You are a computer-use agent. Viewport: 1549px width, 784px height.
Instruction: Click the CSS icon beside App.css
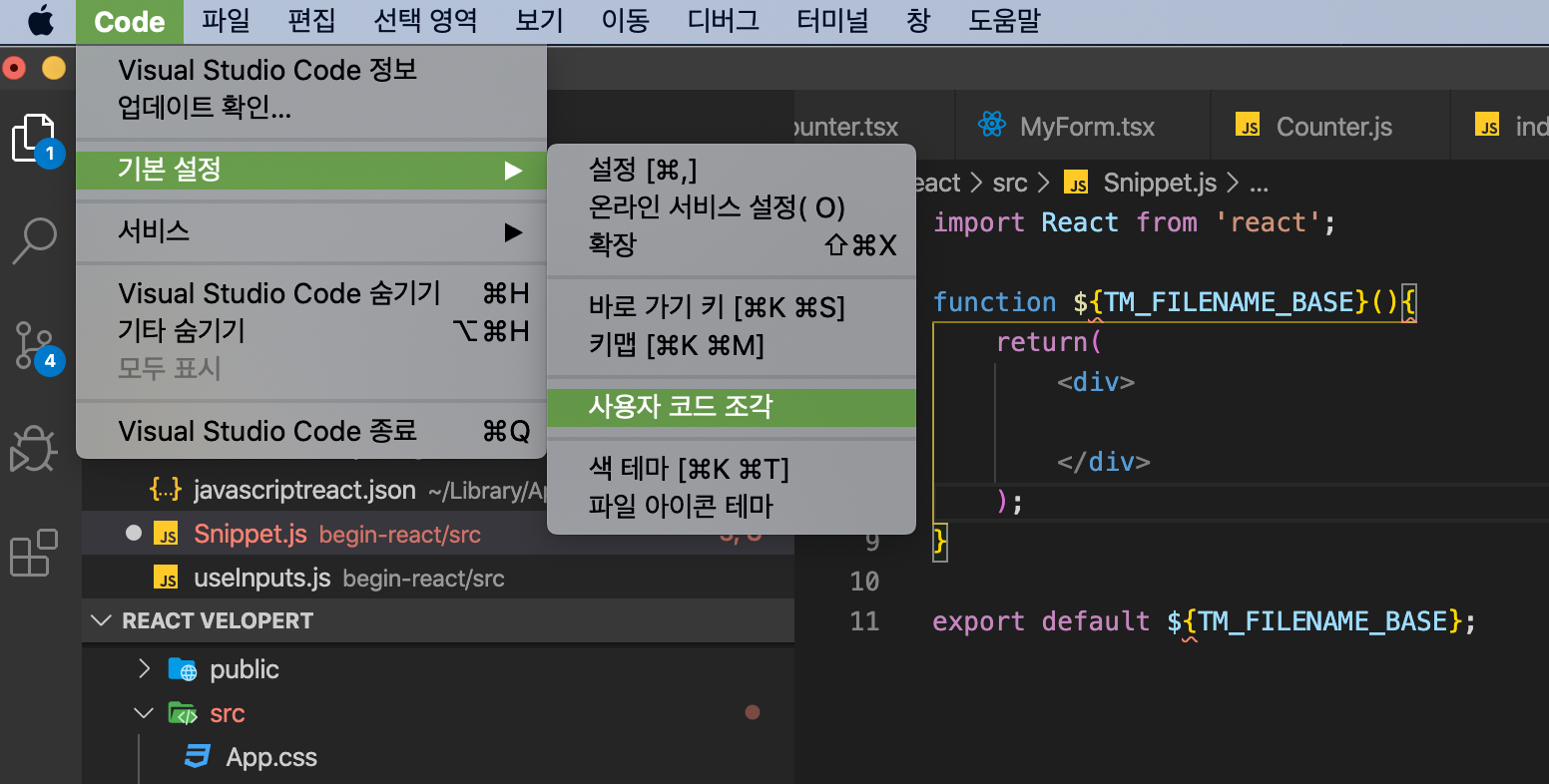point(198,757)
